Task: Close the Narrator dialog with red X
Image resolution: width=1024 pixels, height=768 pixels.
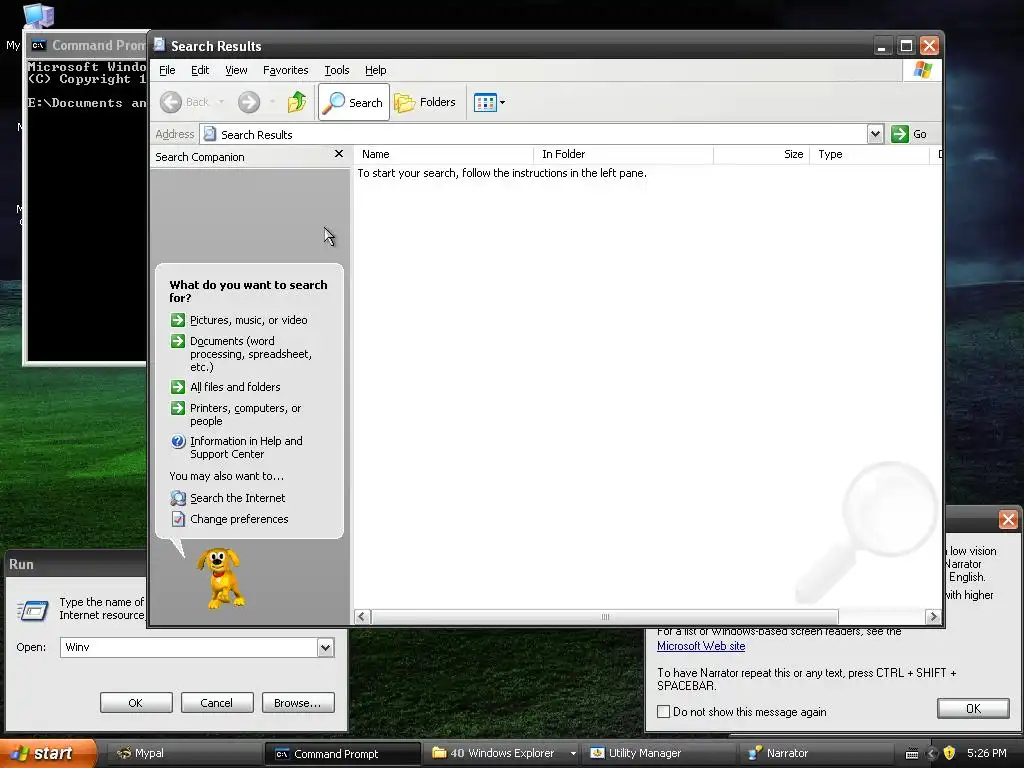Action: 1008,519
